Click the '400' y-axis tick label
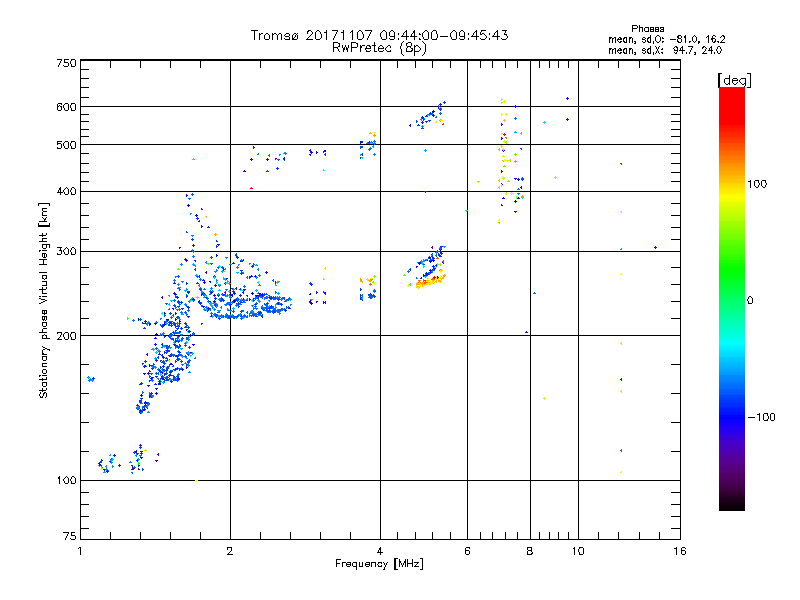The image size is (800, 600). (x=66, y=191)
